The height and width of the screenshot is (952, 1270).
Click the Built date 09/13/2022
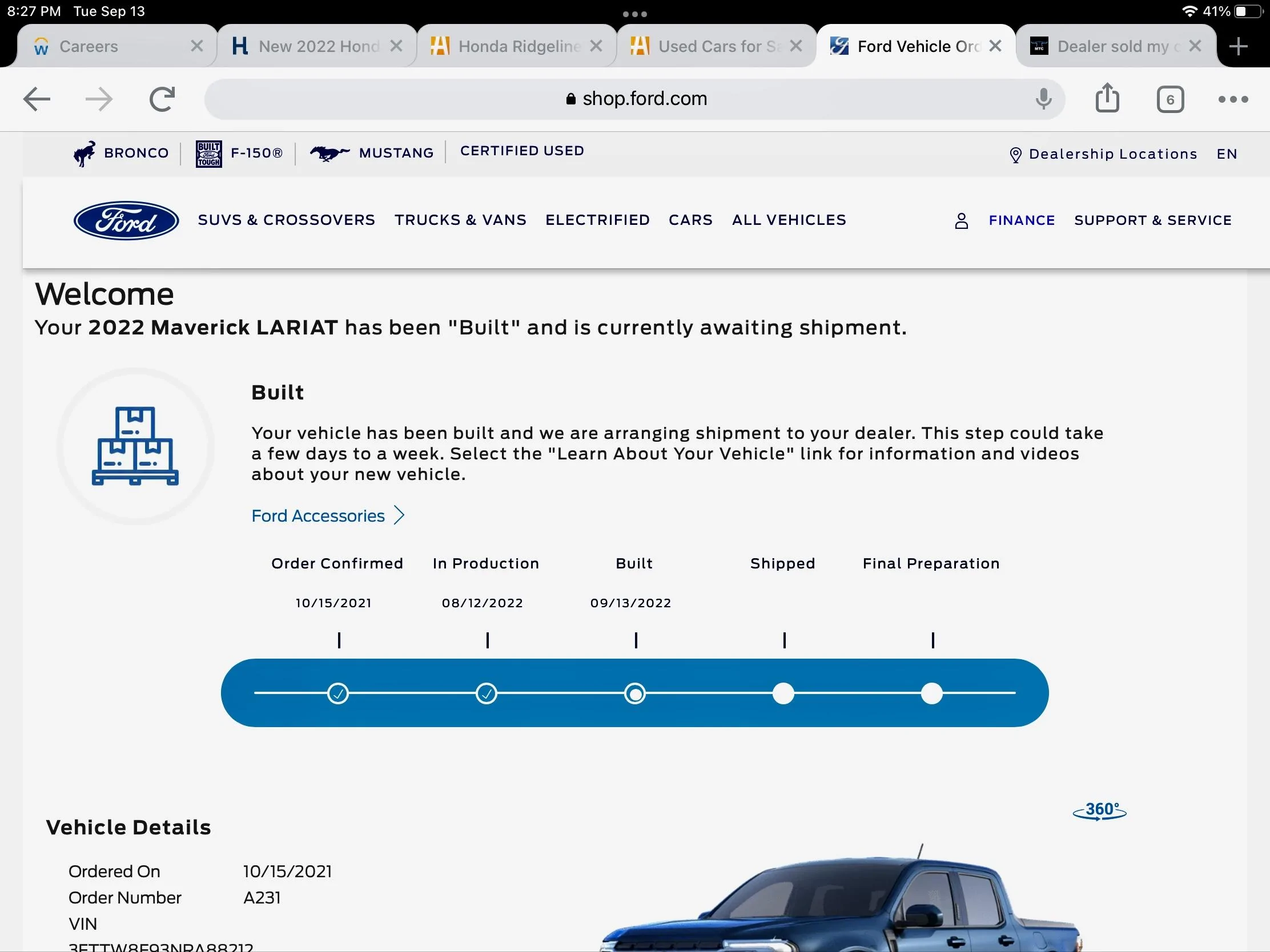(x=630, y=603)
